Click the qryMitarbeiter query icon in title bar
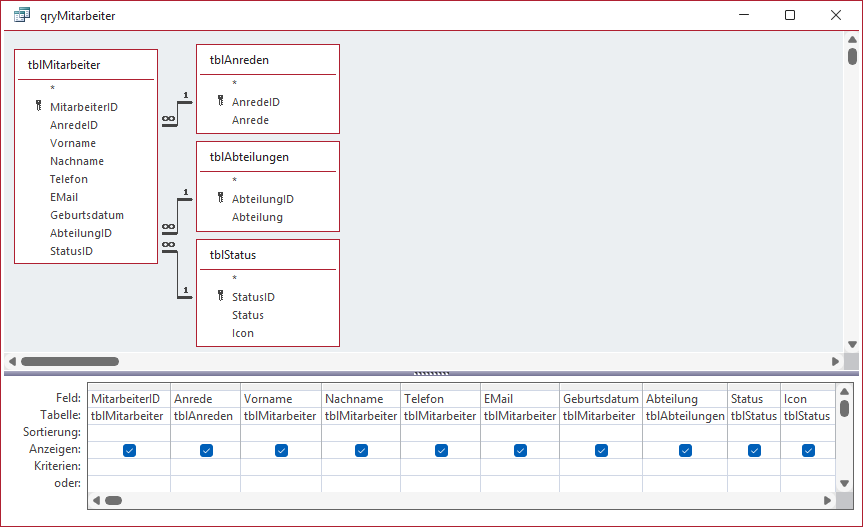The image size is (863, 527). pos(21,16)
